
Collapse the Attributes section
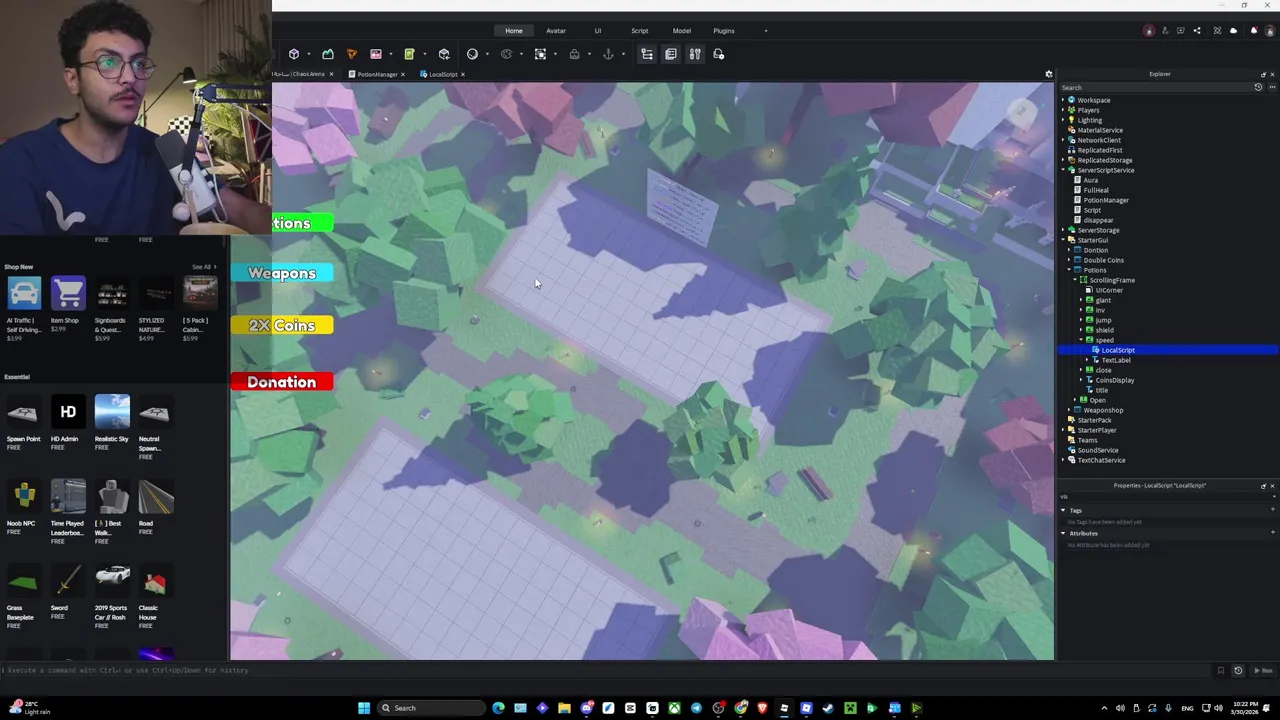pyautogui.click(x=1063, y=533)
